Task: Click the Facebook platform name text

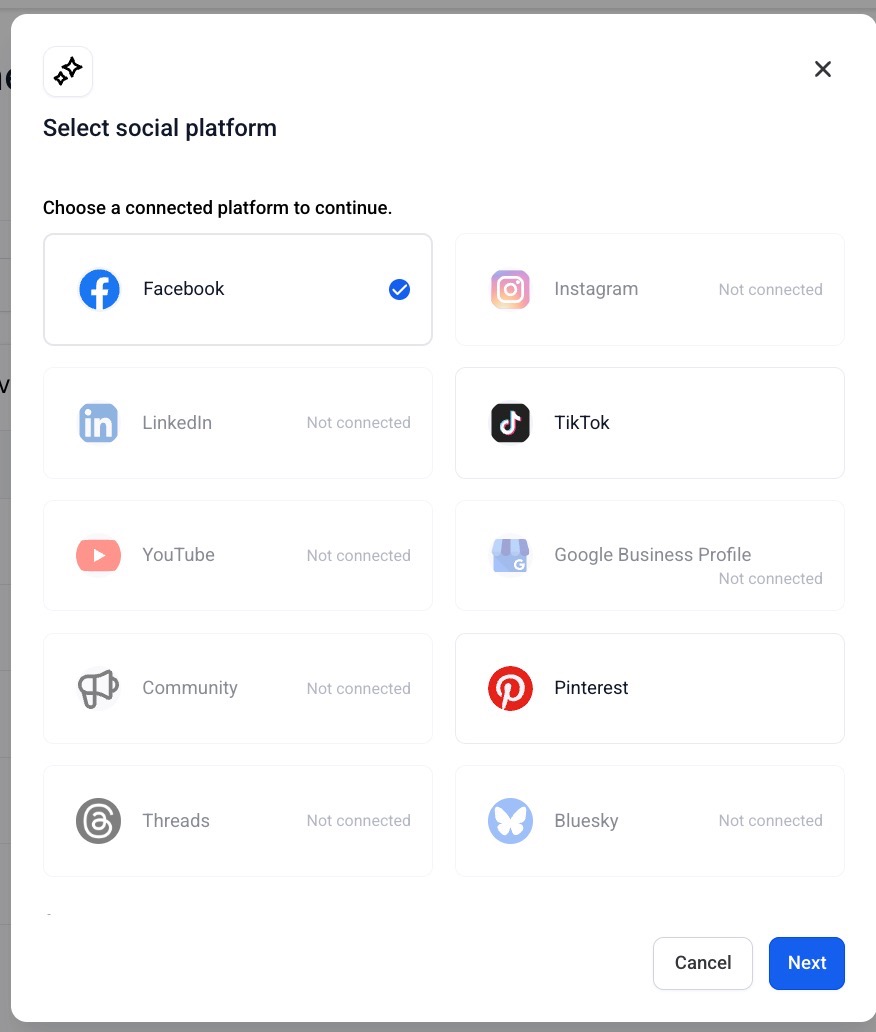Action: 184,289
